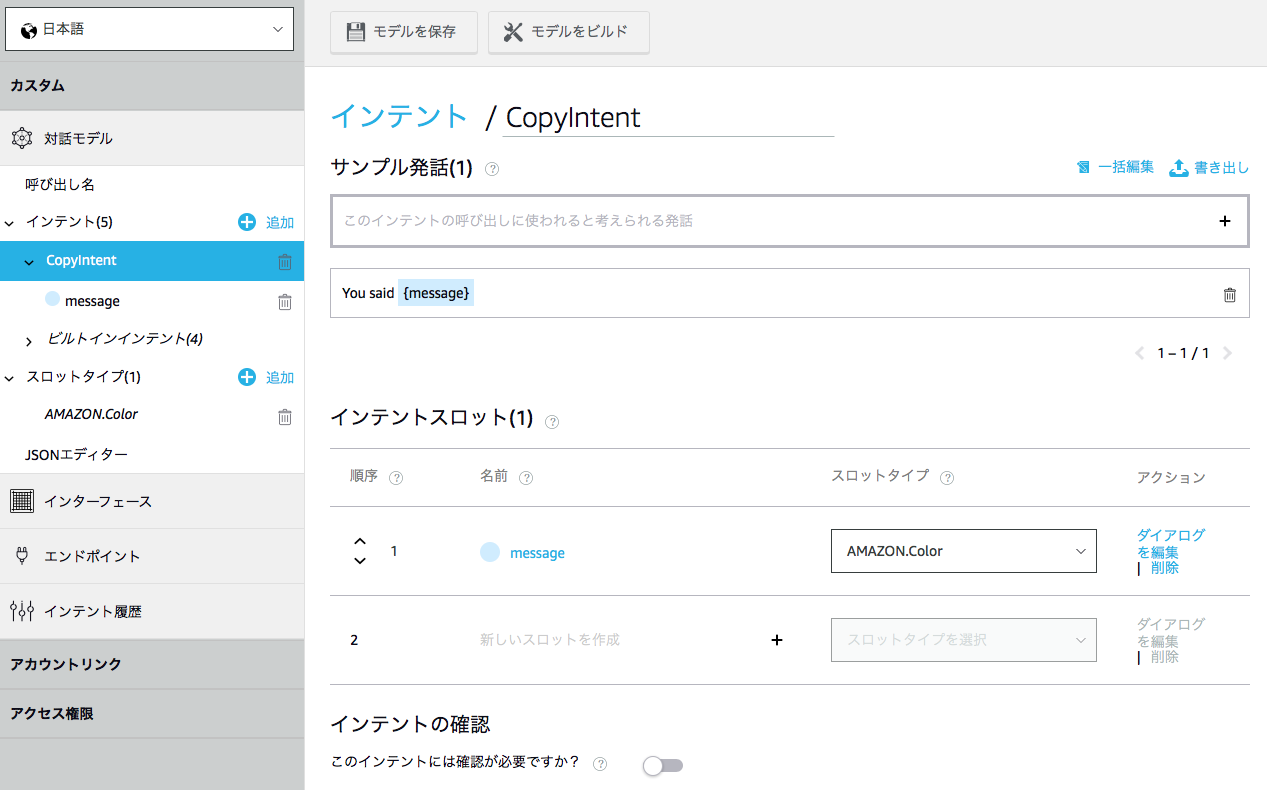Screen dimensions: 1267x790
Task: Select the message slot in sidebar
Action: 92,301
